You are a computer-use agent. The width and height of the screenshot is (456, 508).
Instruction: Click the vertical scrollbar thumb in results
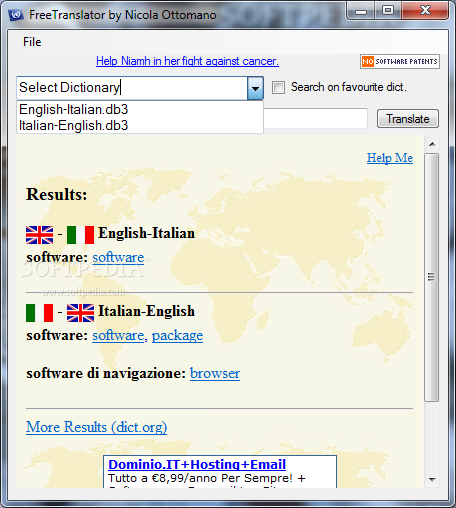point(432,277)
